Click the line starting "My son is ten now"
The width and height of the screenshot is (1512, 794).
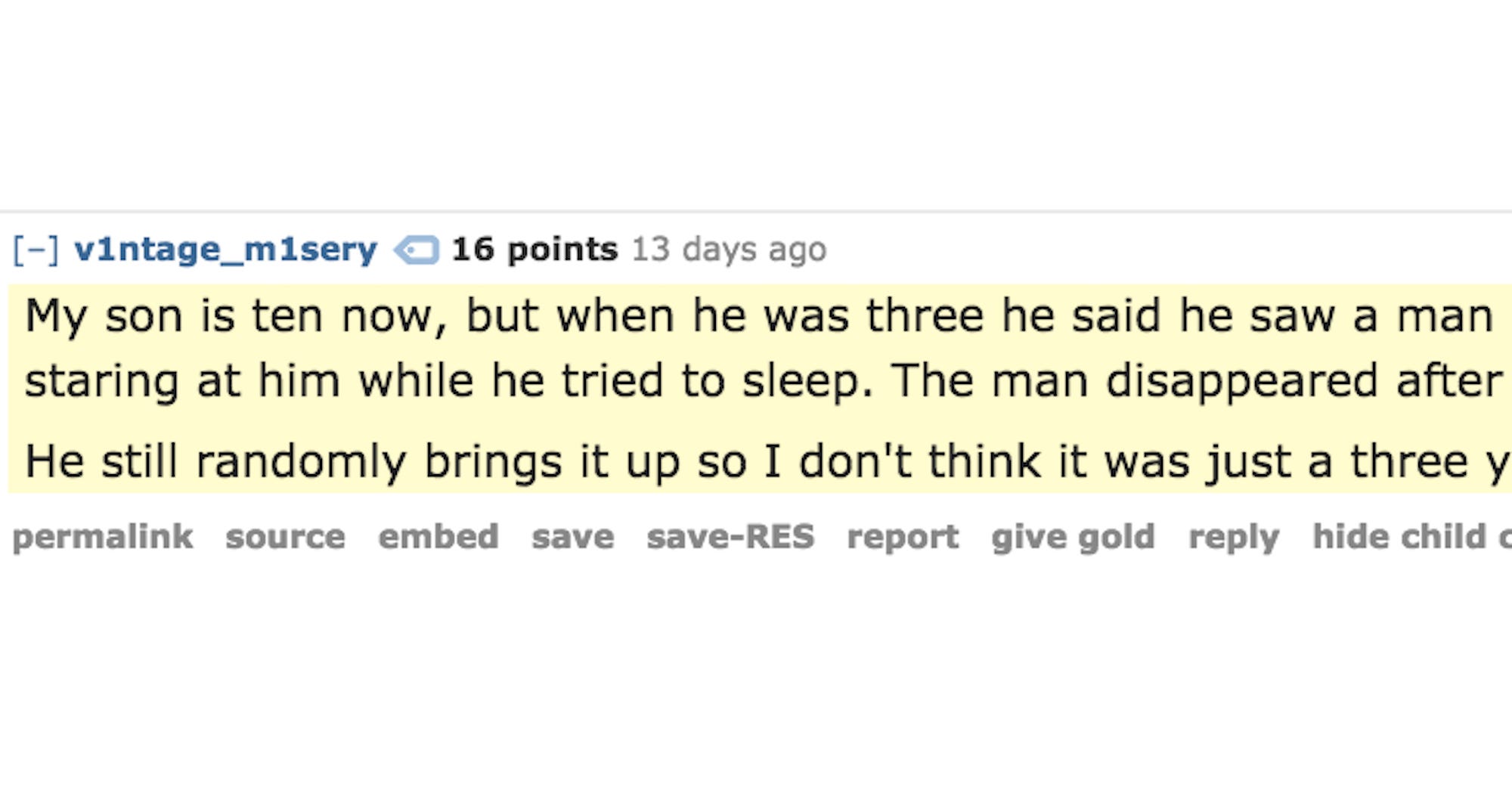coord(758,315)
